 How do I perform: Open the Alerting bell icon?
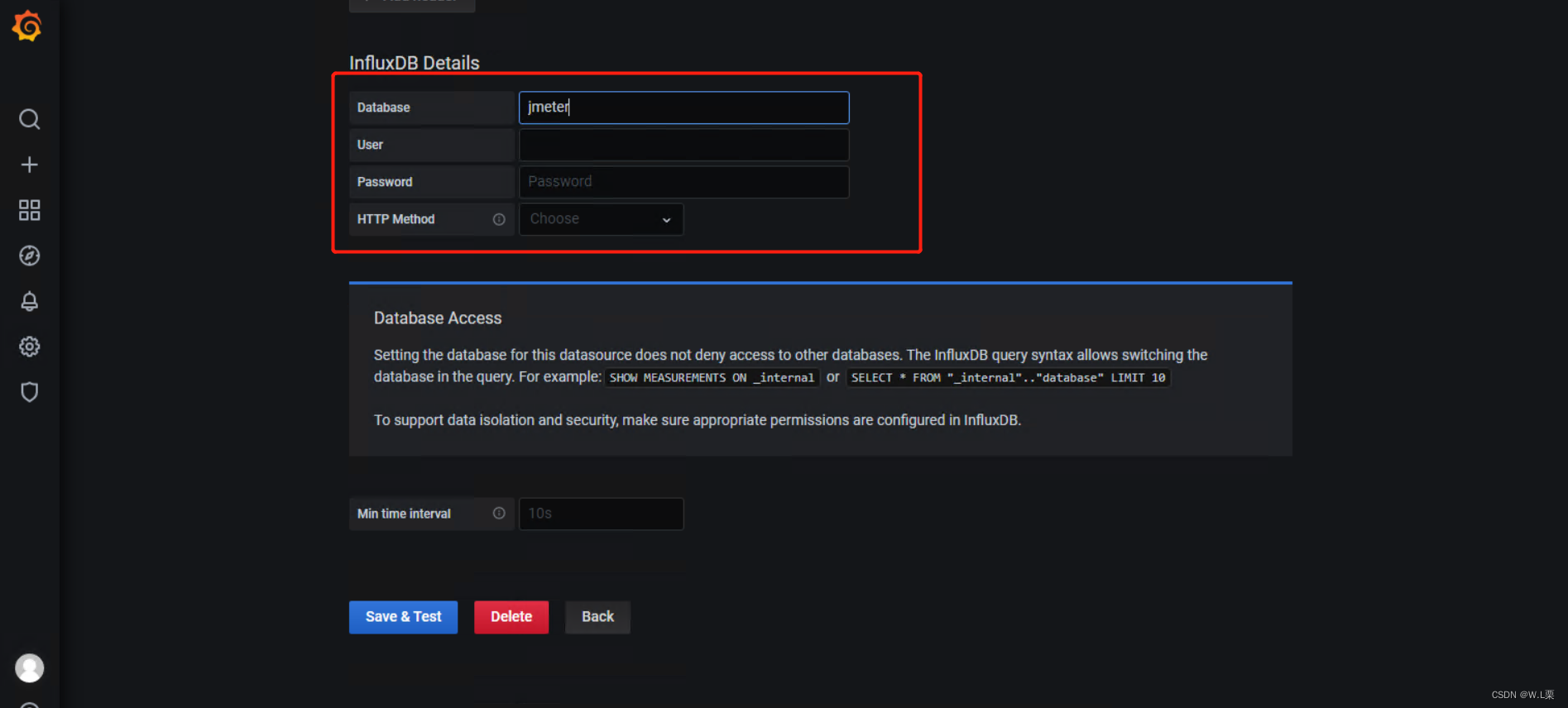click(29, 301)
